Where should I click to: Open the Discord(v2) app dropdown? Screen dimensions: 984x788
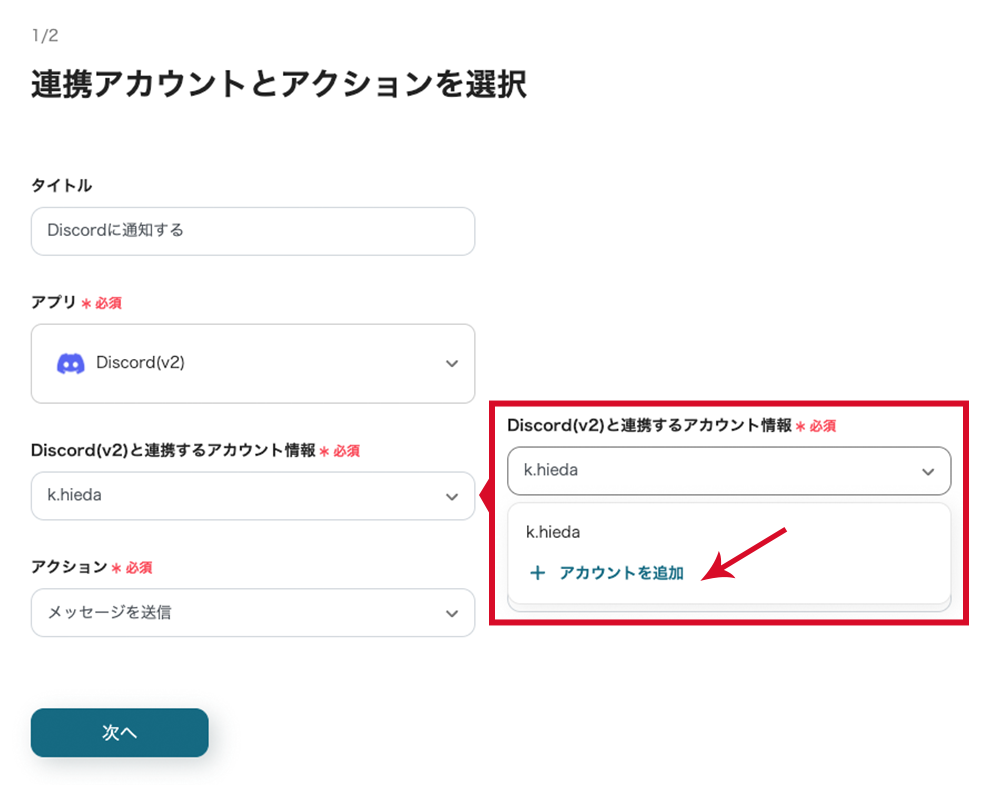point(253,363)
